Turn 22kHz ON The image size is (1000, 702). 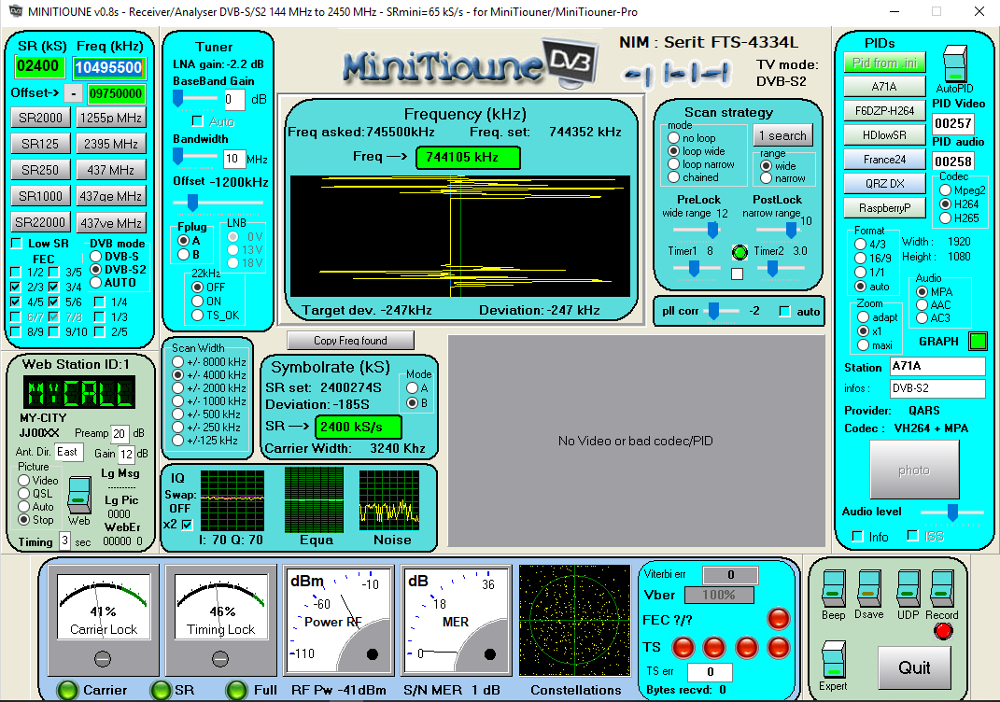coord(198,301)
